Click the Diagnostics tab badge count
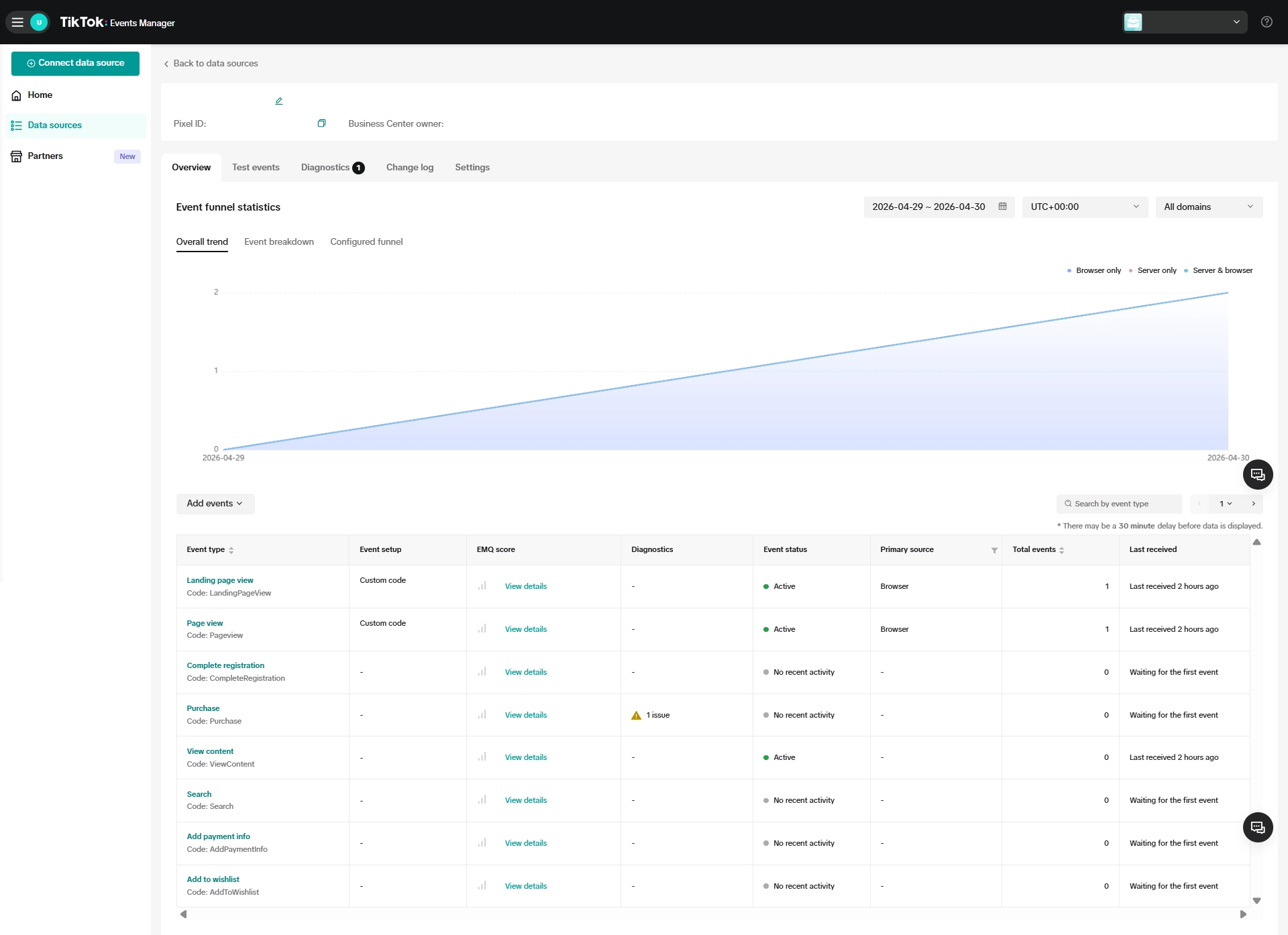The image size is (1288, 935). 359,168
